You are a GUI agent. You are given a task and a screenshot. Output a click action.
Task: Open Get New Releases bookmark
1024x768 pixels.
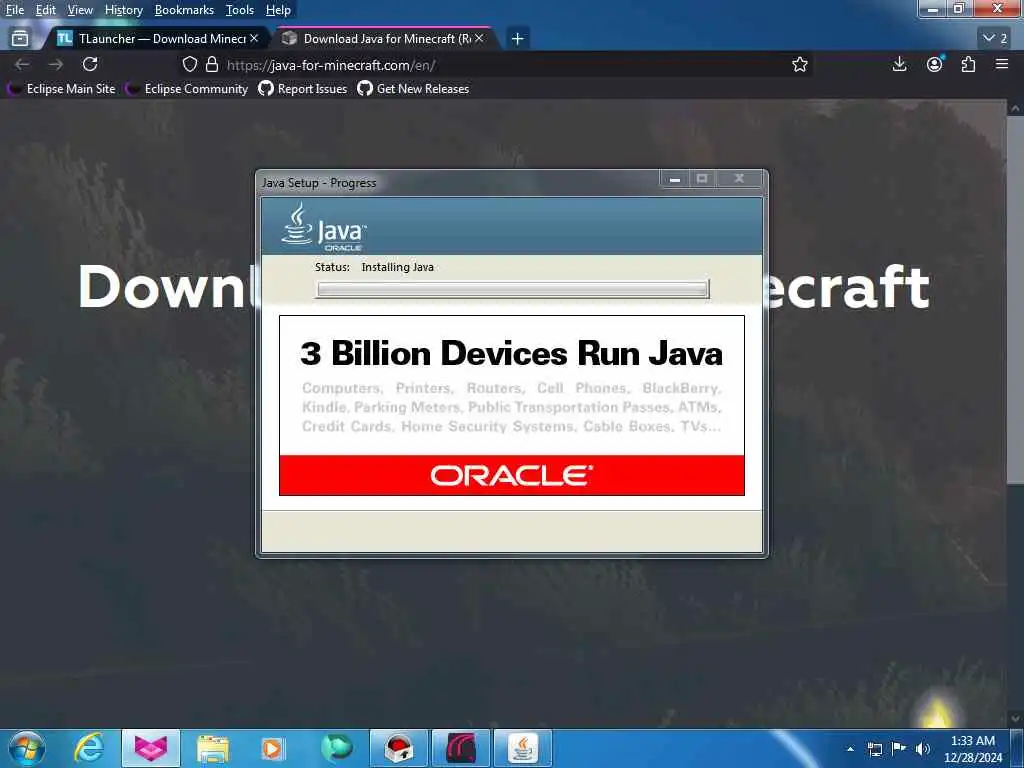click(413, 89)
